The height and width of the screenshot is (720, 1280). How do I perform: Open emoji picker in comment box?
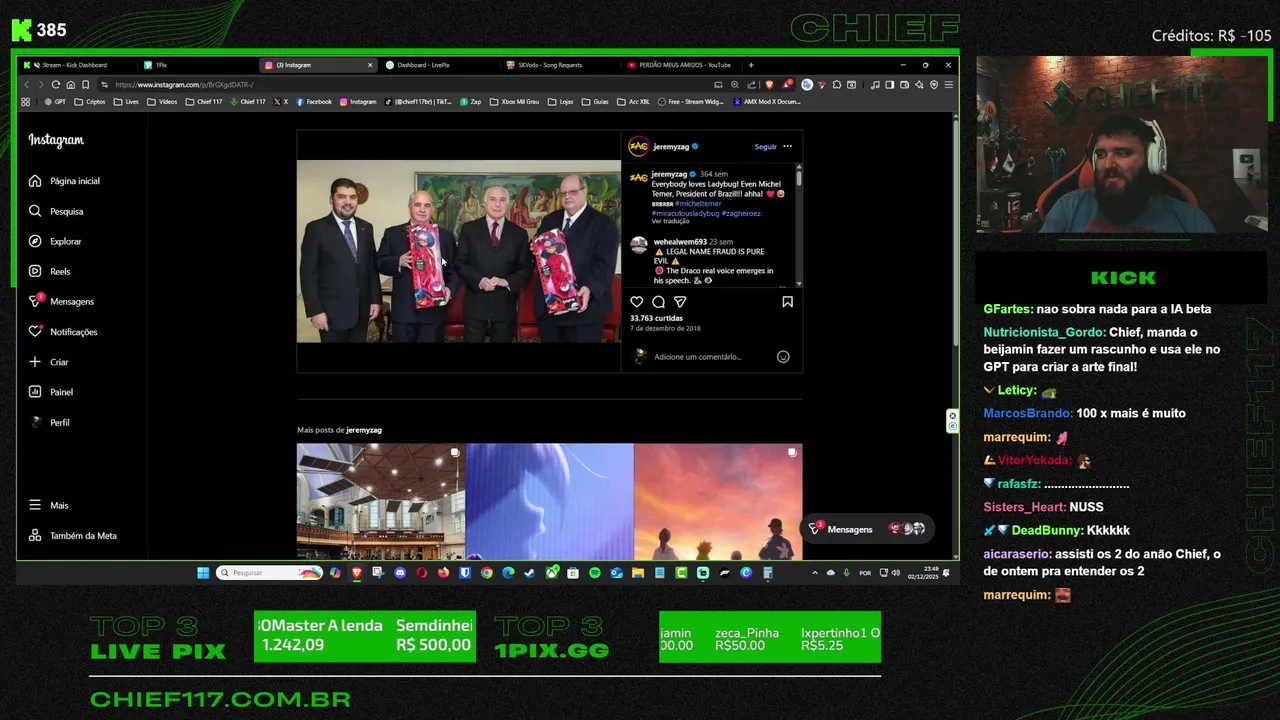(783, 357)
